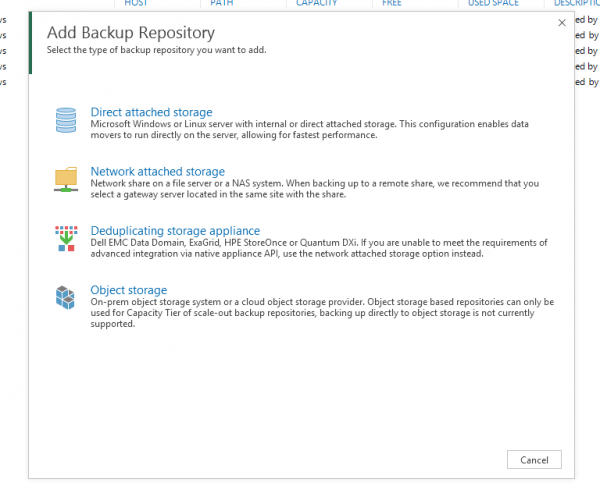Pick the Object storage repository type
The width and height of the screenshot is (600, 504).
(128, 290)
